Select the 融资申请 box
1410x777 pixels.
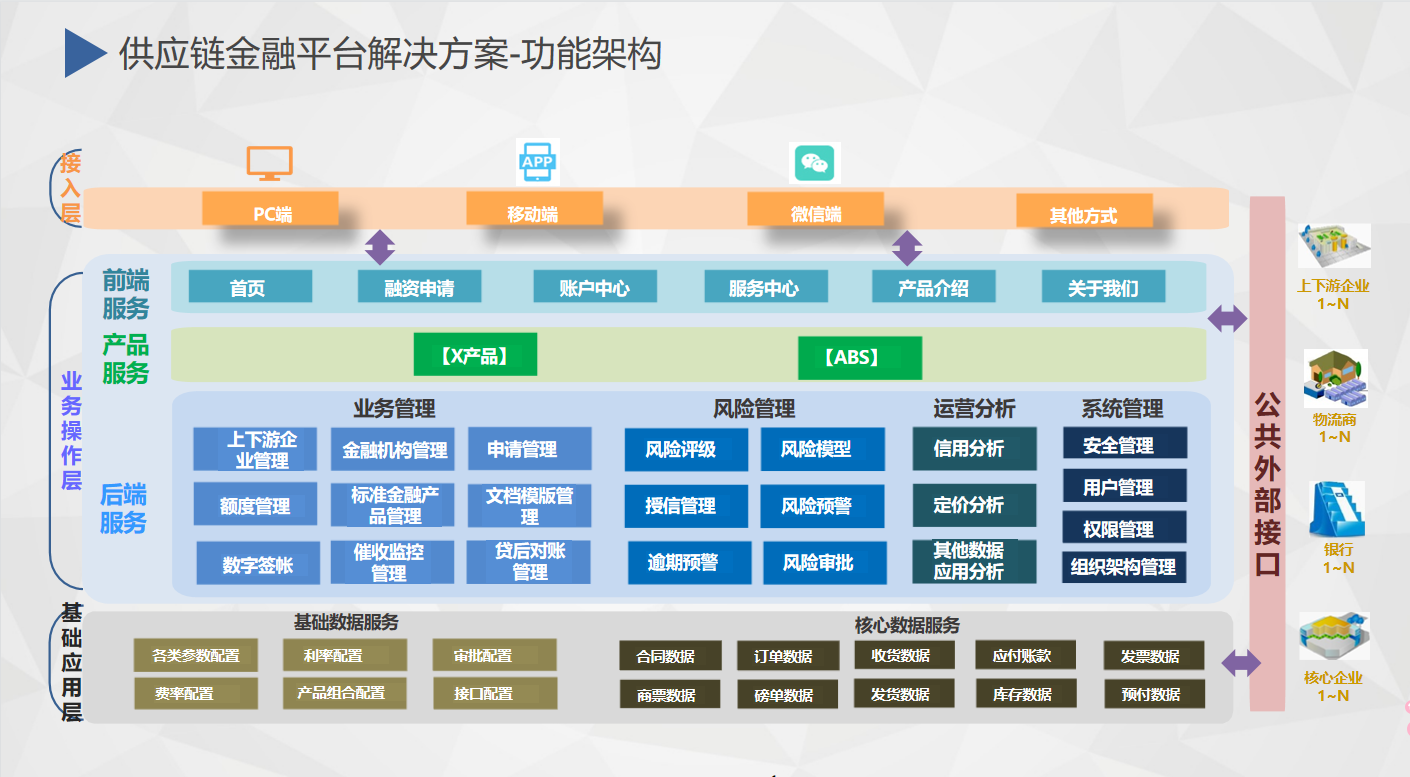419,288
